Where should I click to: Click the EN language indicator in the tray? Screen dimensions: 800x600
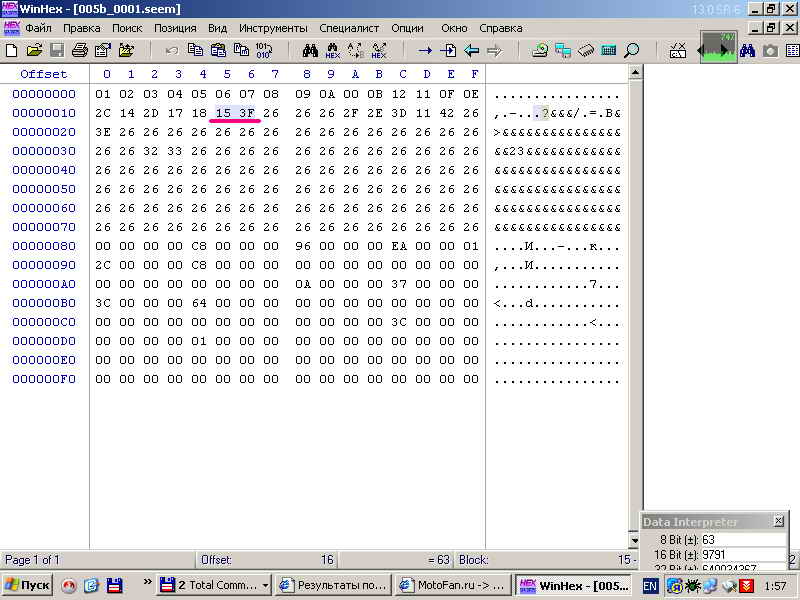pos(650,586)
